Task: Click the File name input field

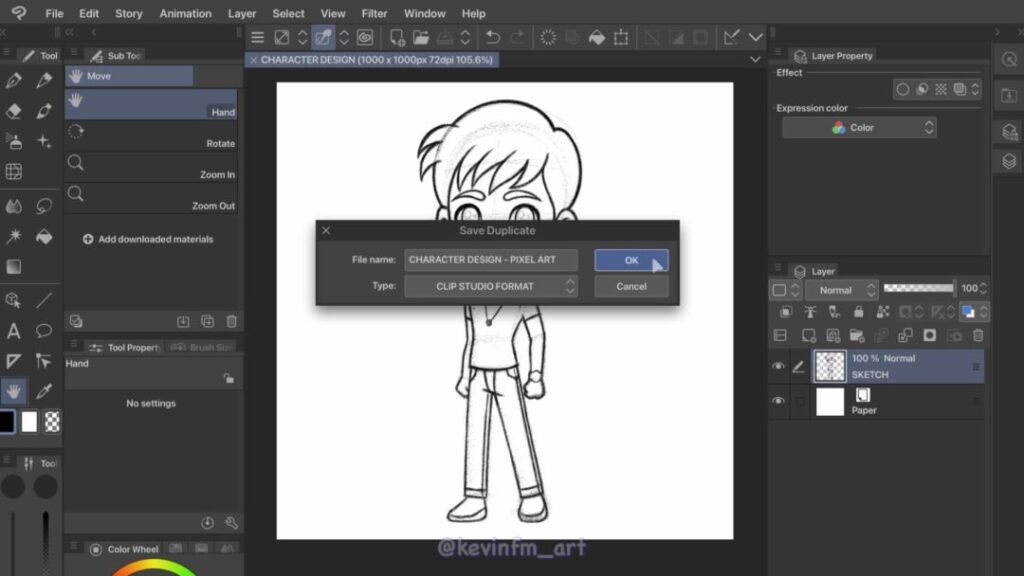Action: coord(491,260)
